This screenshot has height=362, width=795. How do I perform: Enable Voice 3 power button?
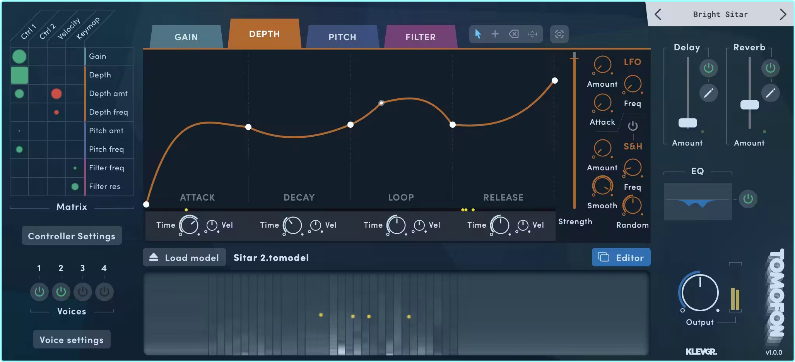pyautogui.click(x=83, y=292)
